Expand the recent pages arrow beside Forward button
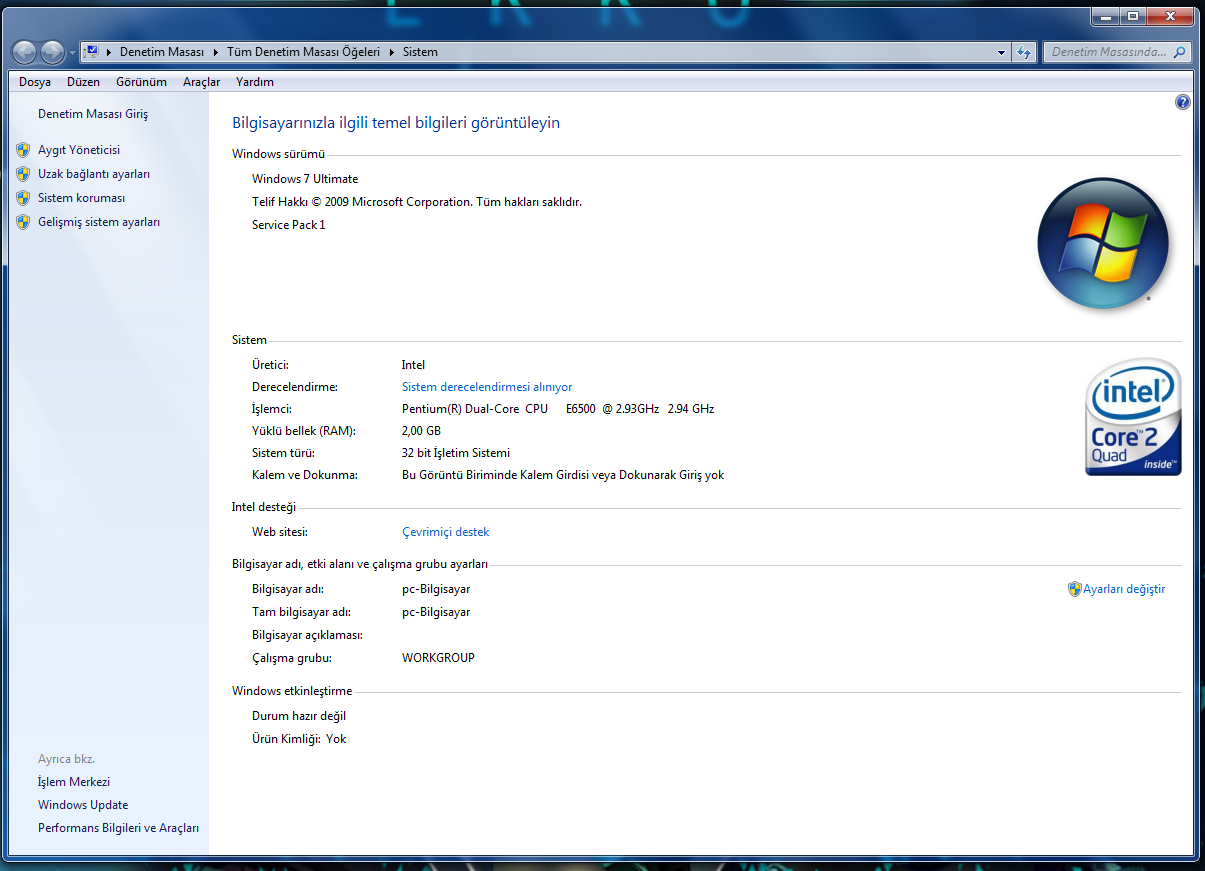 (72, 52)
